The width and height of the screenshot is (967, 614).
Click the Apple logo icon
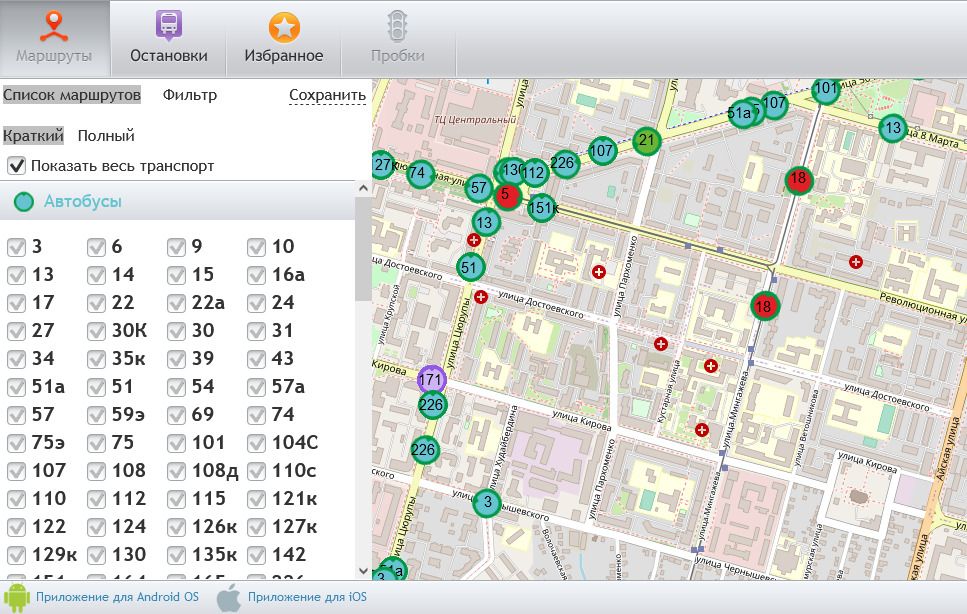(x=229, y=597)
